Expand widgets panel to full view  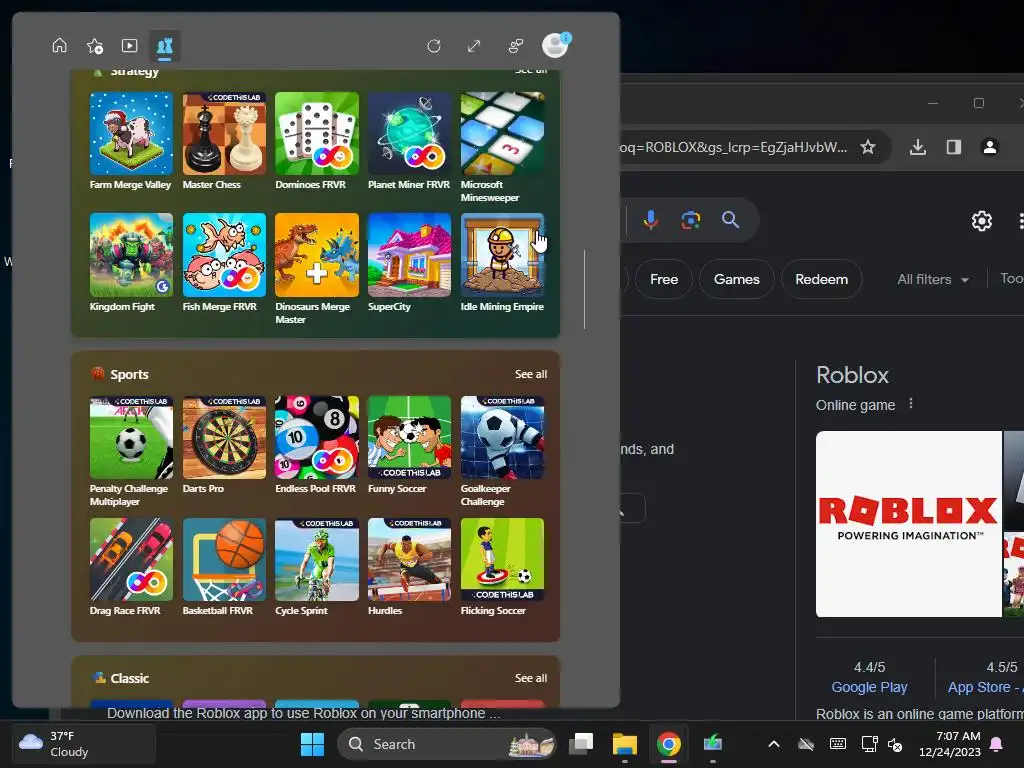click(x=474, y=46)
